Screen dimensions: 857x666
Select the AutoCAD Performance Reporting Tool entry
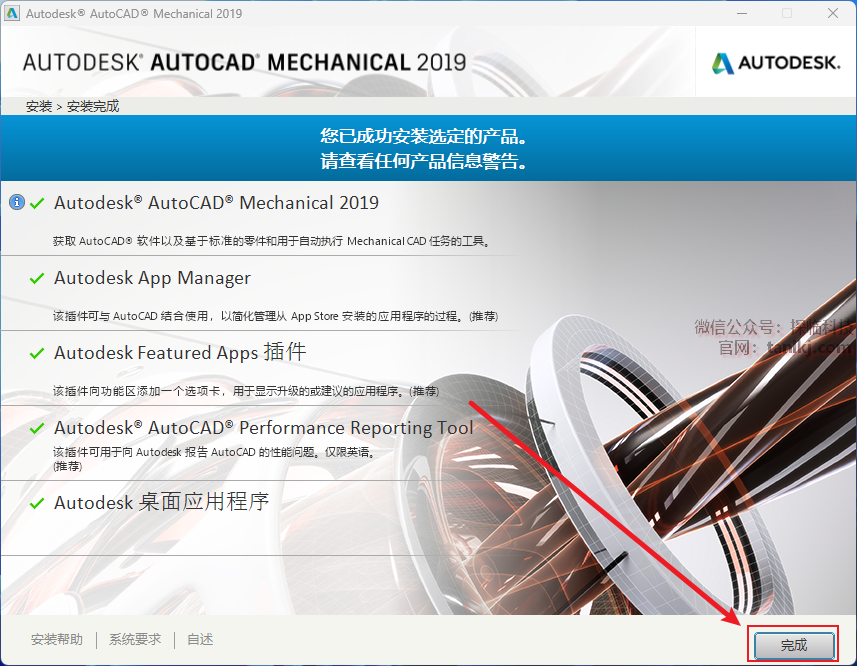point(263,428)
